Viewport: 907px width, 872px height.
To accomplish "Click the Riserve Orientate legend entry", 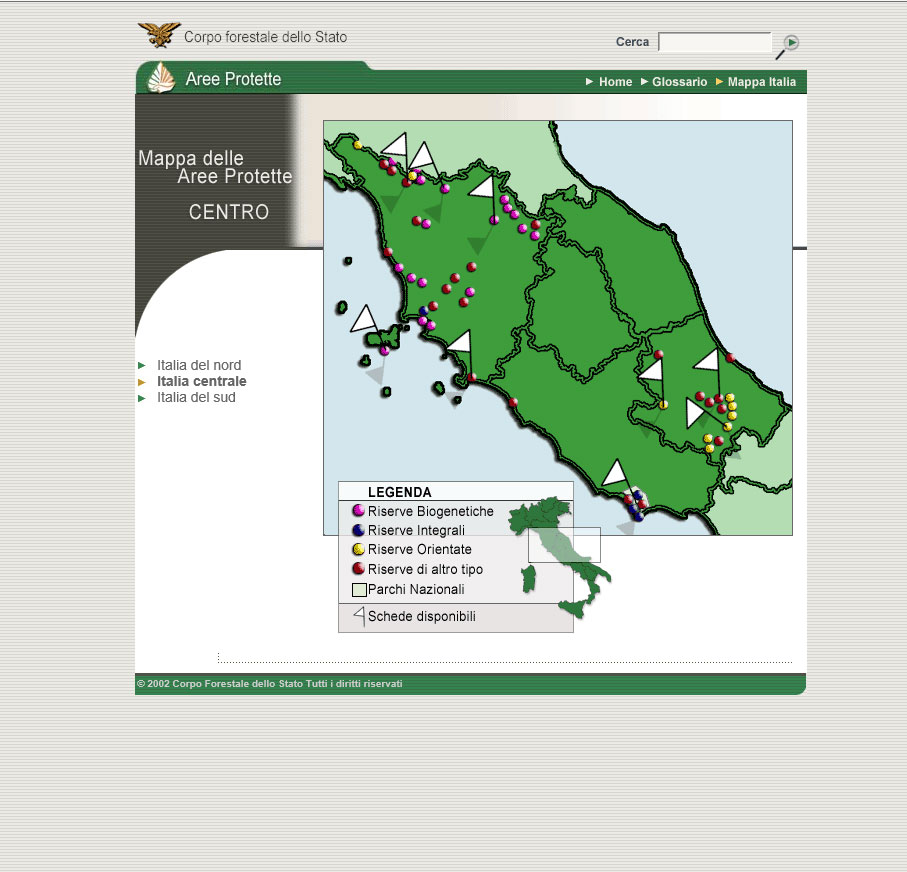I will [x=419, y=549].
